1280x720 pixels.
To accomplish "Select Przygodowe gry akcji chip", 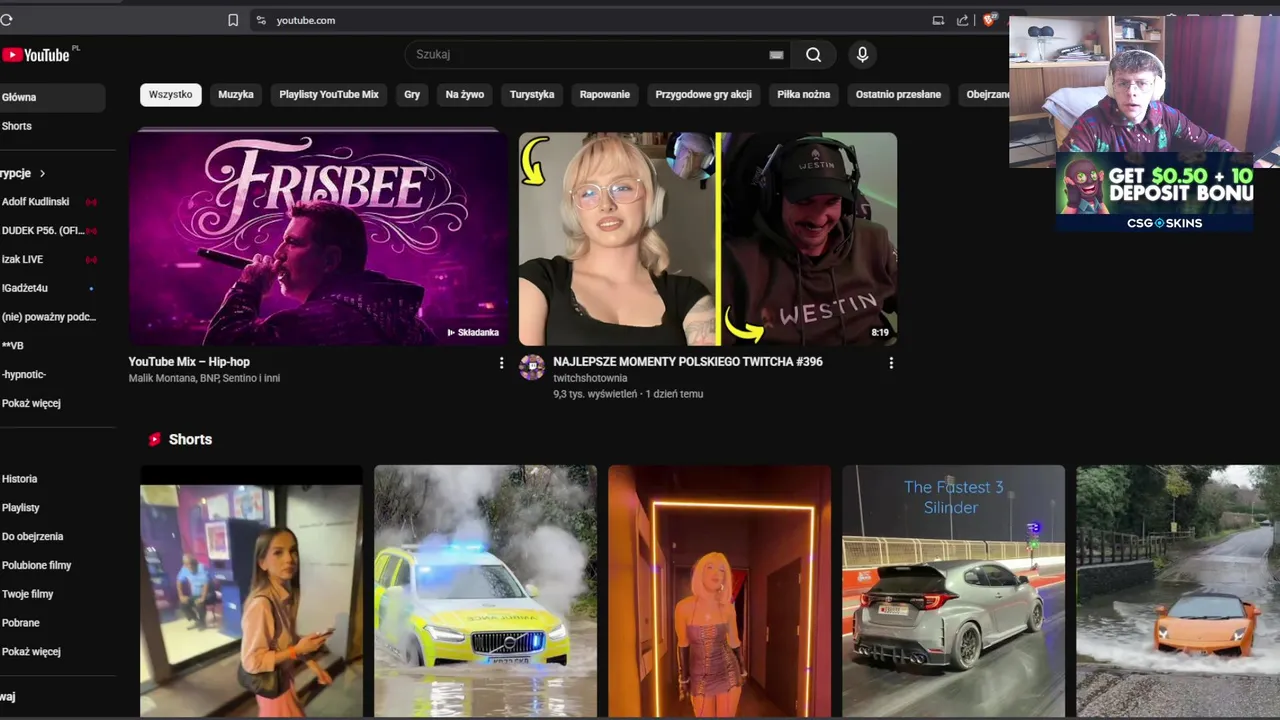I will click(x=703, y=95).
